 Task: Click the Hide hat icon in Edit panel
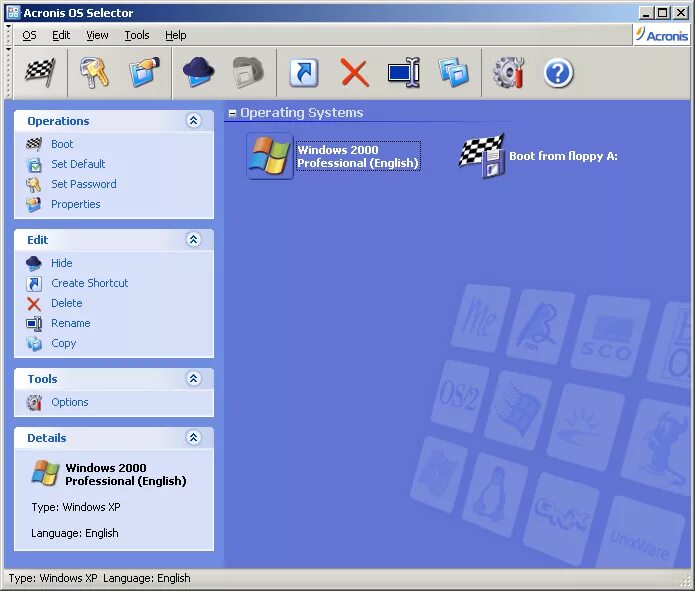[x=34, y=263]
